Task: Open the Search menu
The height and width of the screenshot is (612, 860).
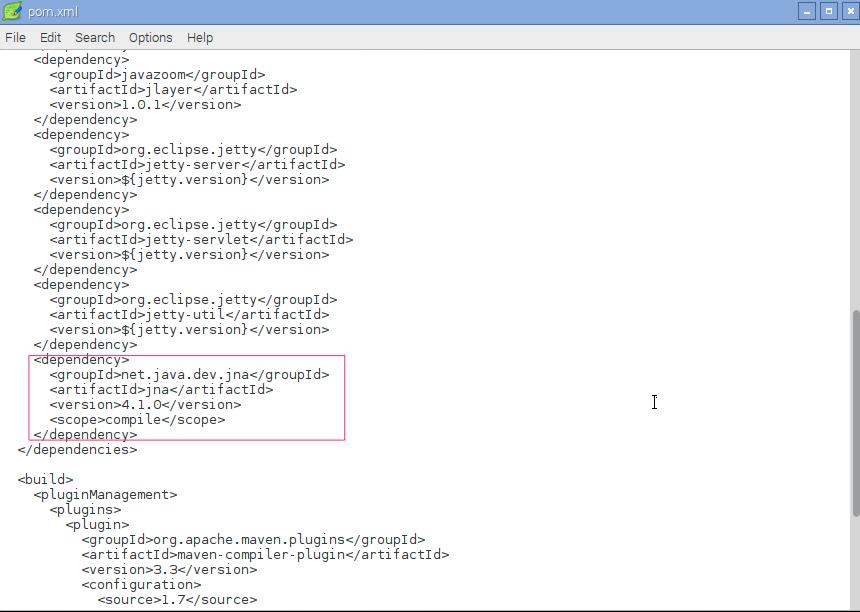Action: (x=95, y=38)
